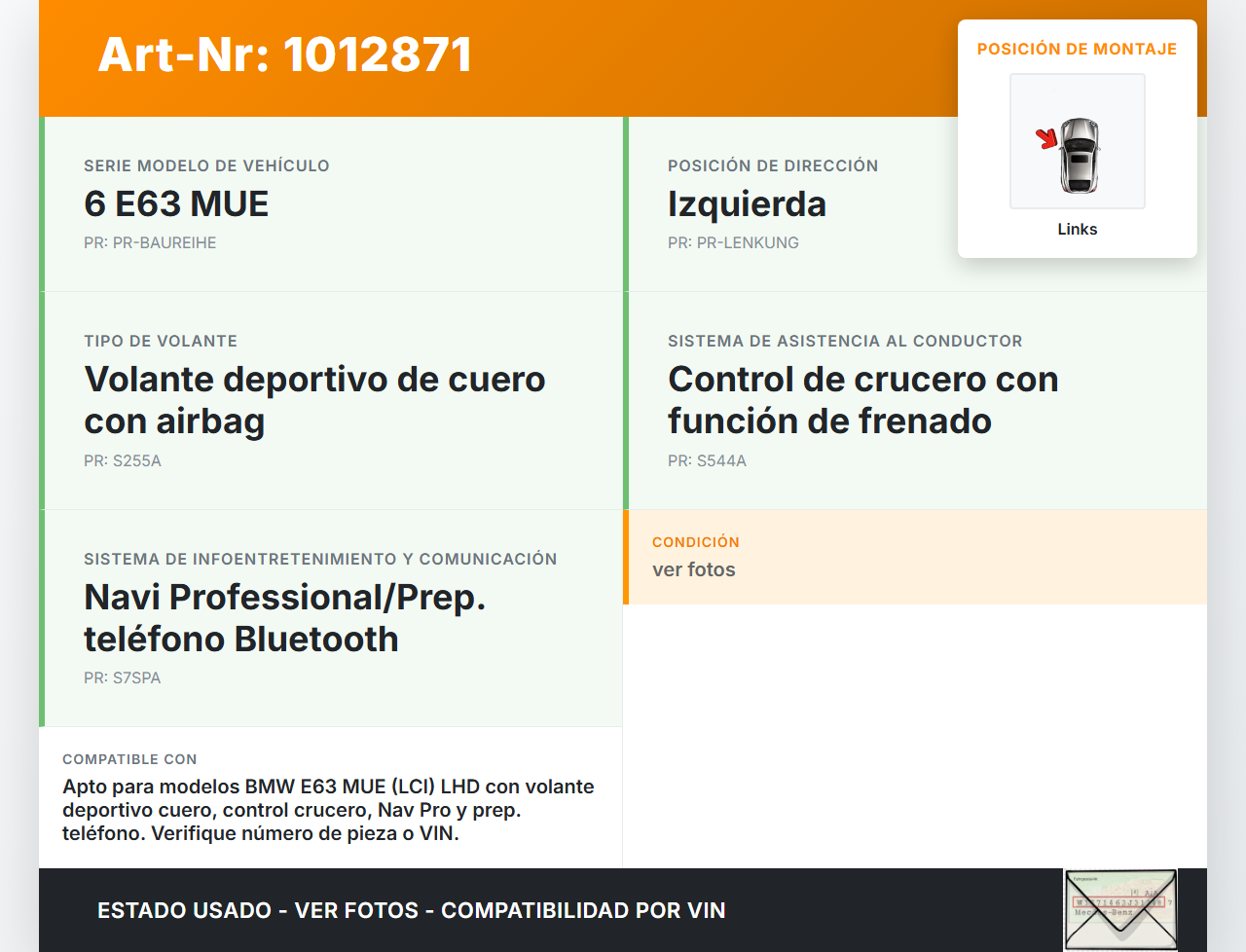Click the "POSICIÓN DE MONTAJE" label
This screenshot has height=952, width=1246.
(1078, 49)
